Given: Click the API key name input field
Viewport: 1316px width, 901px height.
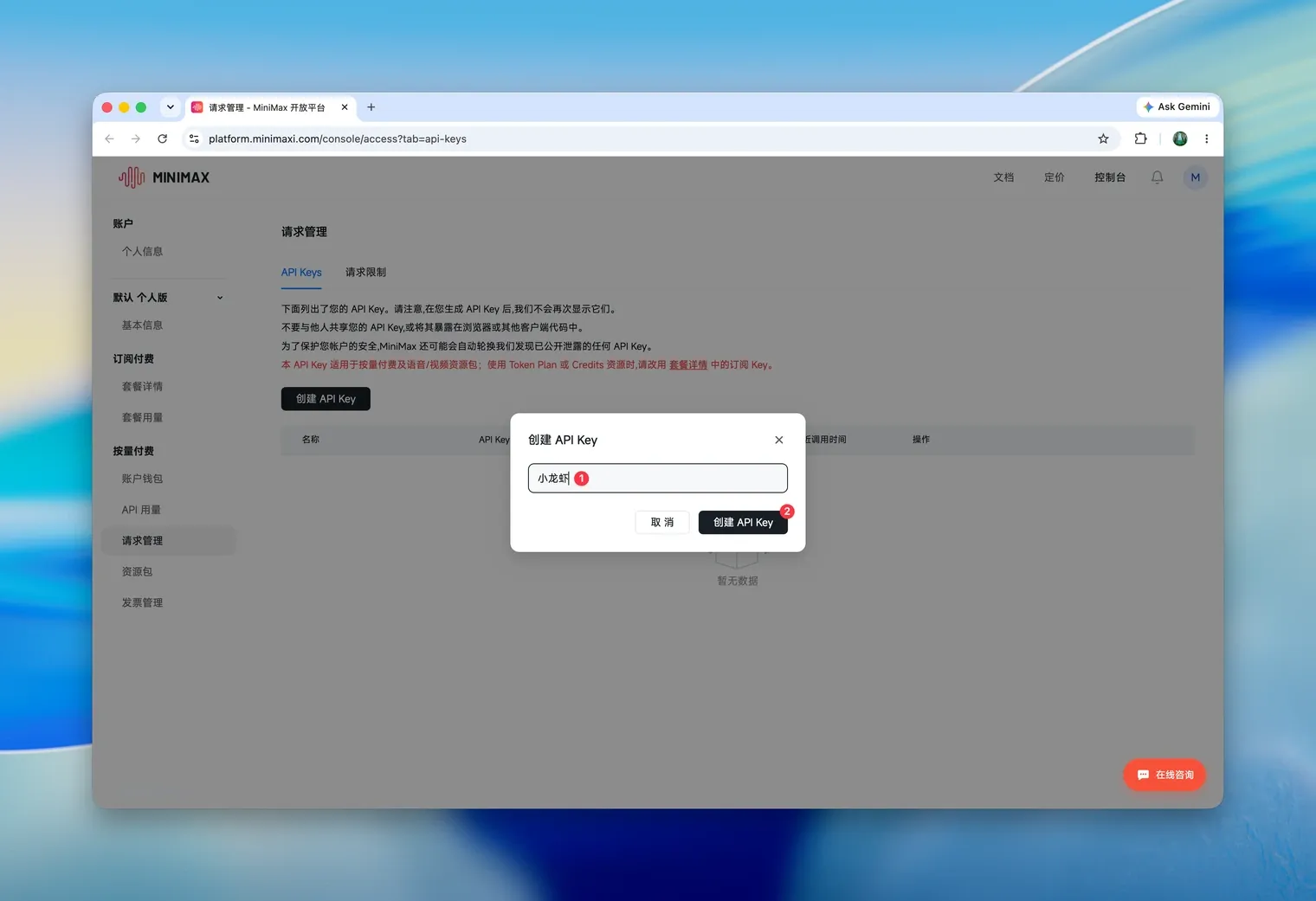Looking at the screenshot, I should pos(657,478).
